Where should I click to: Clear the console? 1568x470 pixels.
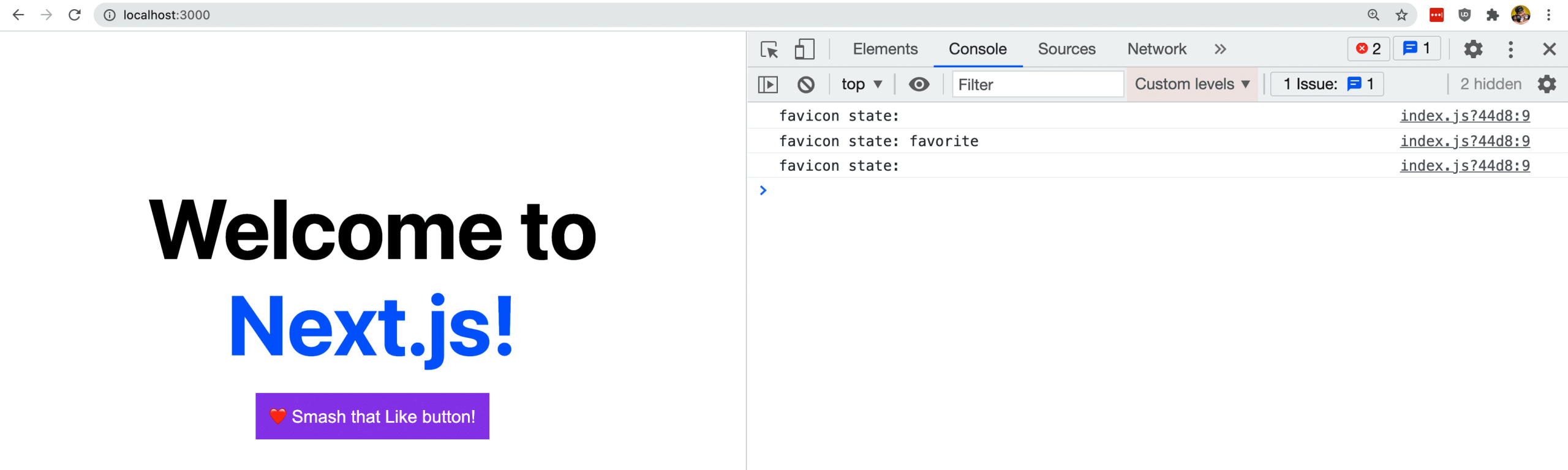coord(806,84)
